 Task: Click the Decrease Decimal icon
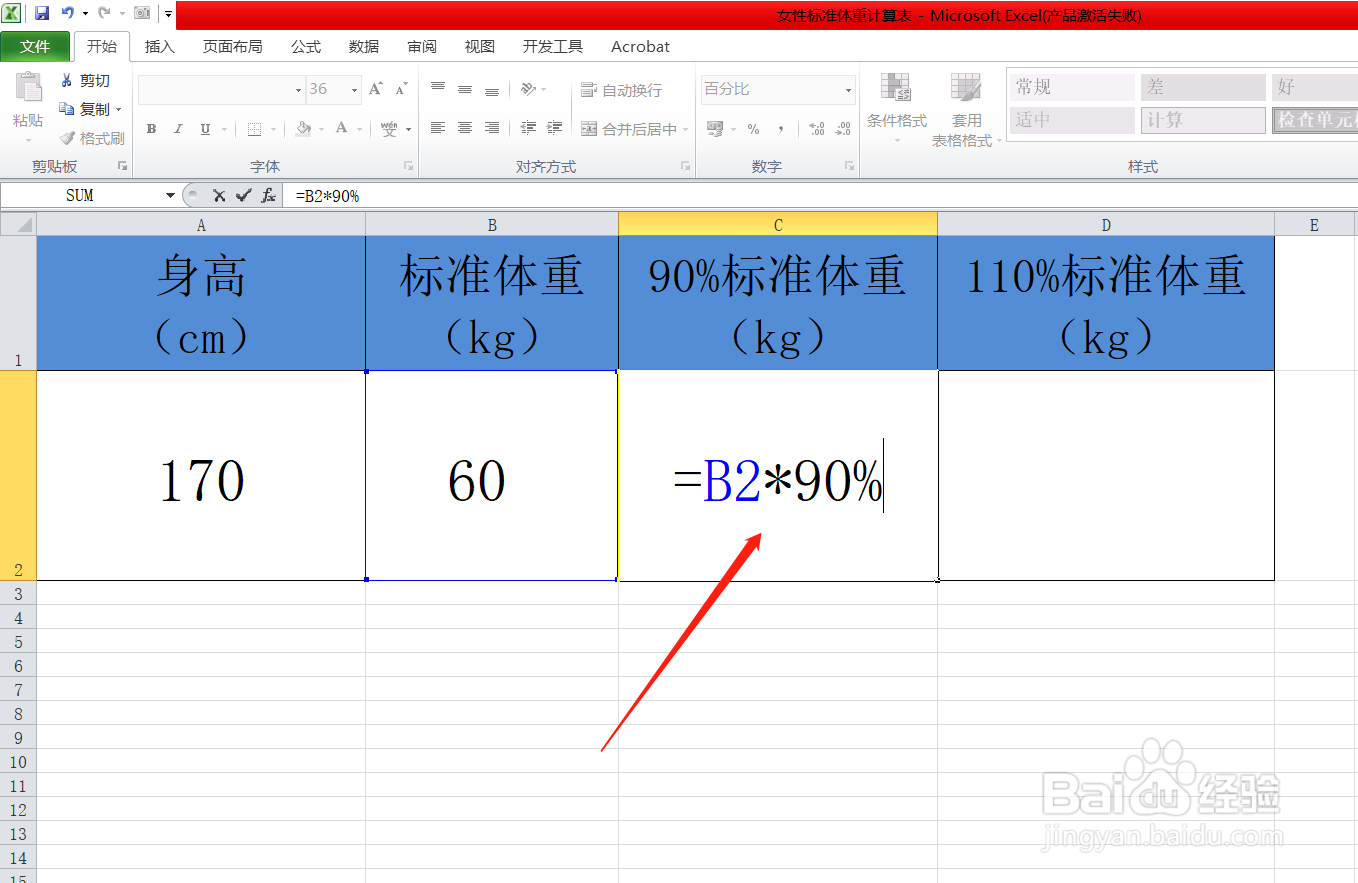[844, 129]
